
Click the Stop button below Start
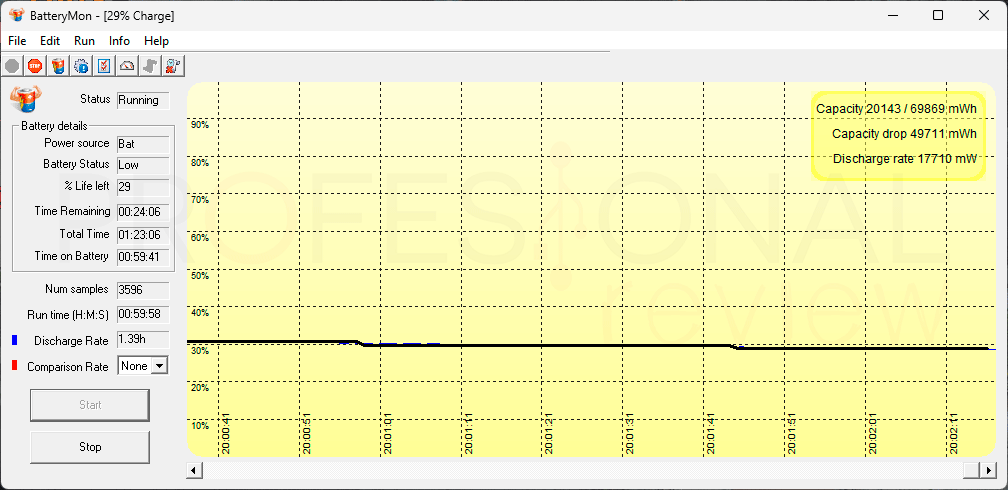click(90, 447)
